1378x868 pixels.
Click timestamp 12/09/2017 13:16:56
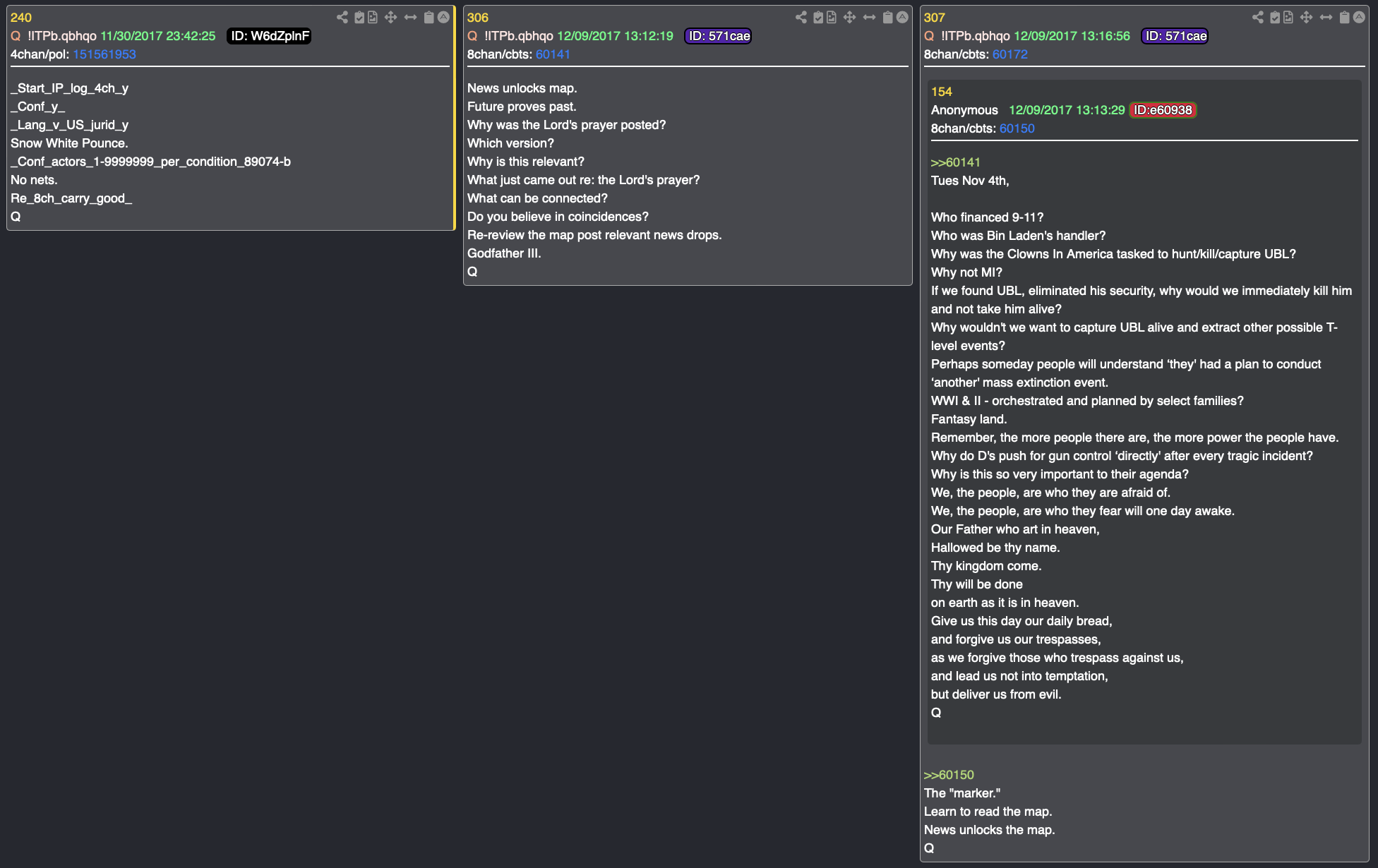[1072, 36]
